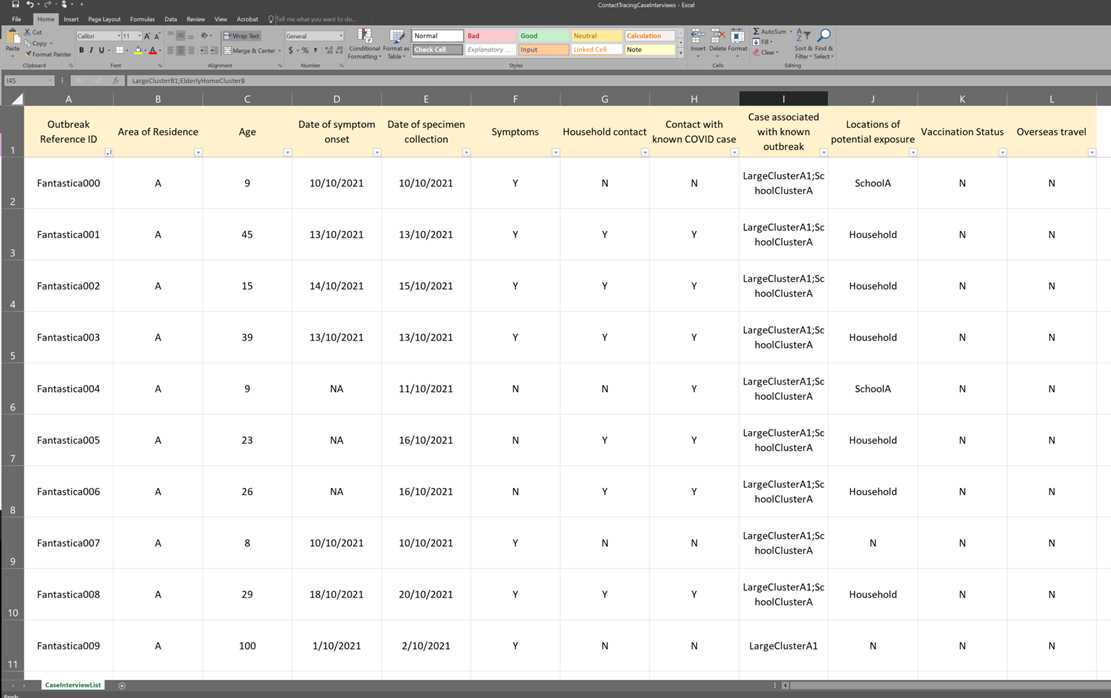
Task: Open filter dropdown for Symptoms column
Action: (x=556, y=152)
